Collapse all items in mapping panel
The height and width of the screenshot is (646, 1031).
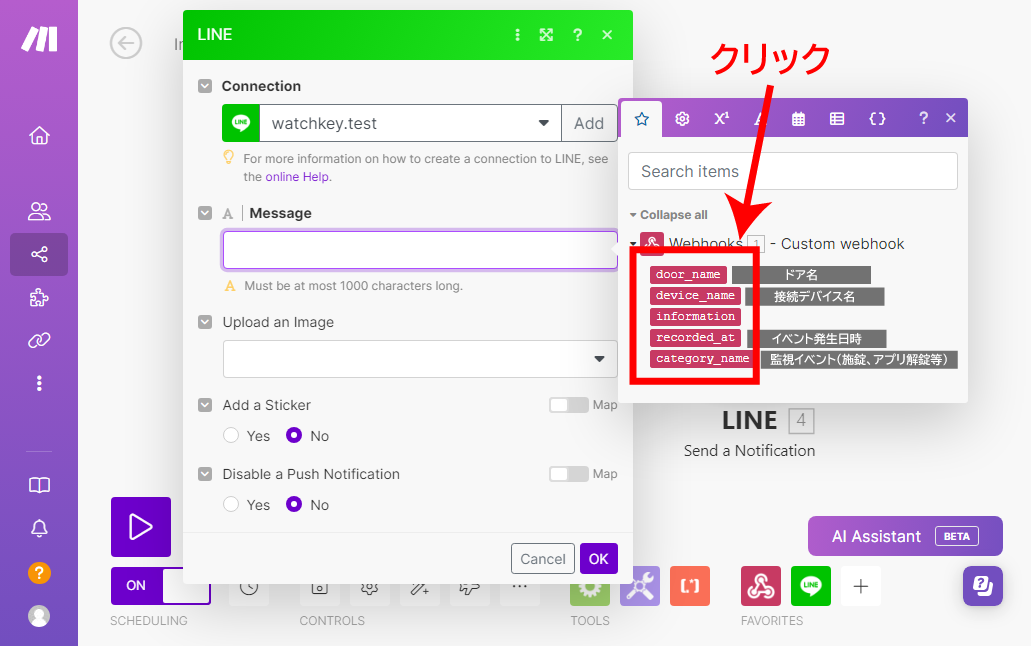click(x=669, y=215)
